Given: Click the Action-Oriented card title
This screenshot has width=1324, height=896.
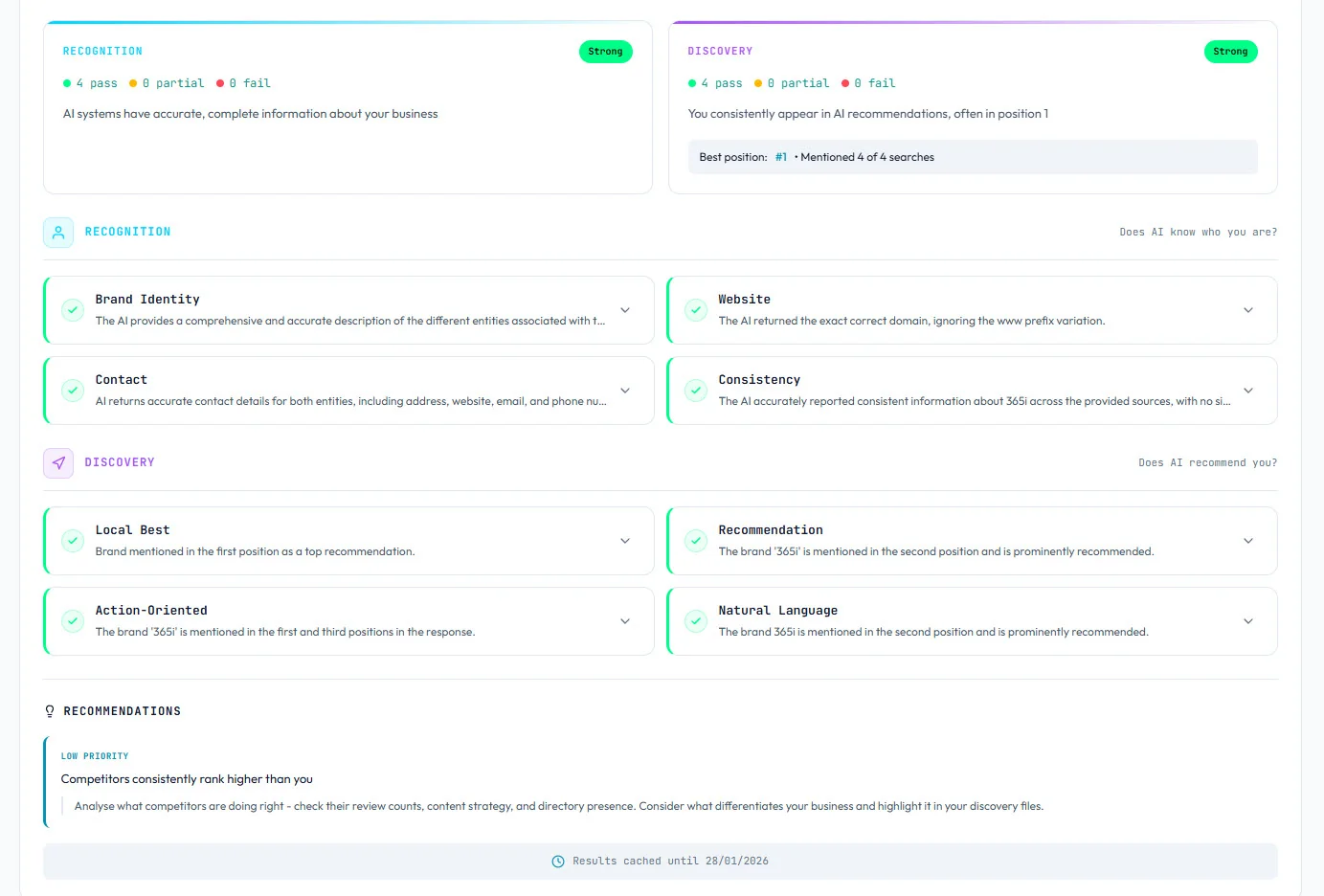Looking at the screenshot, I should 151,611.
